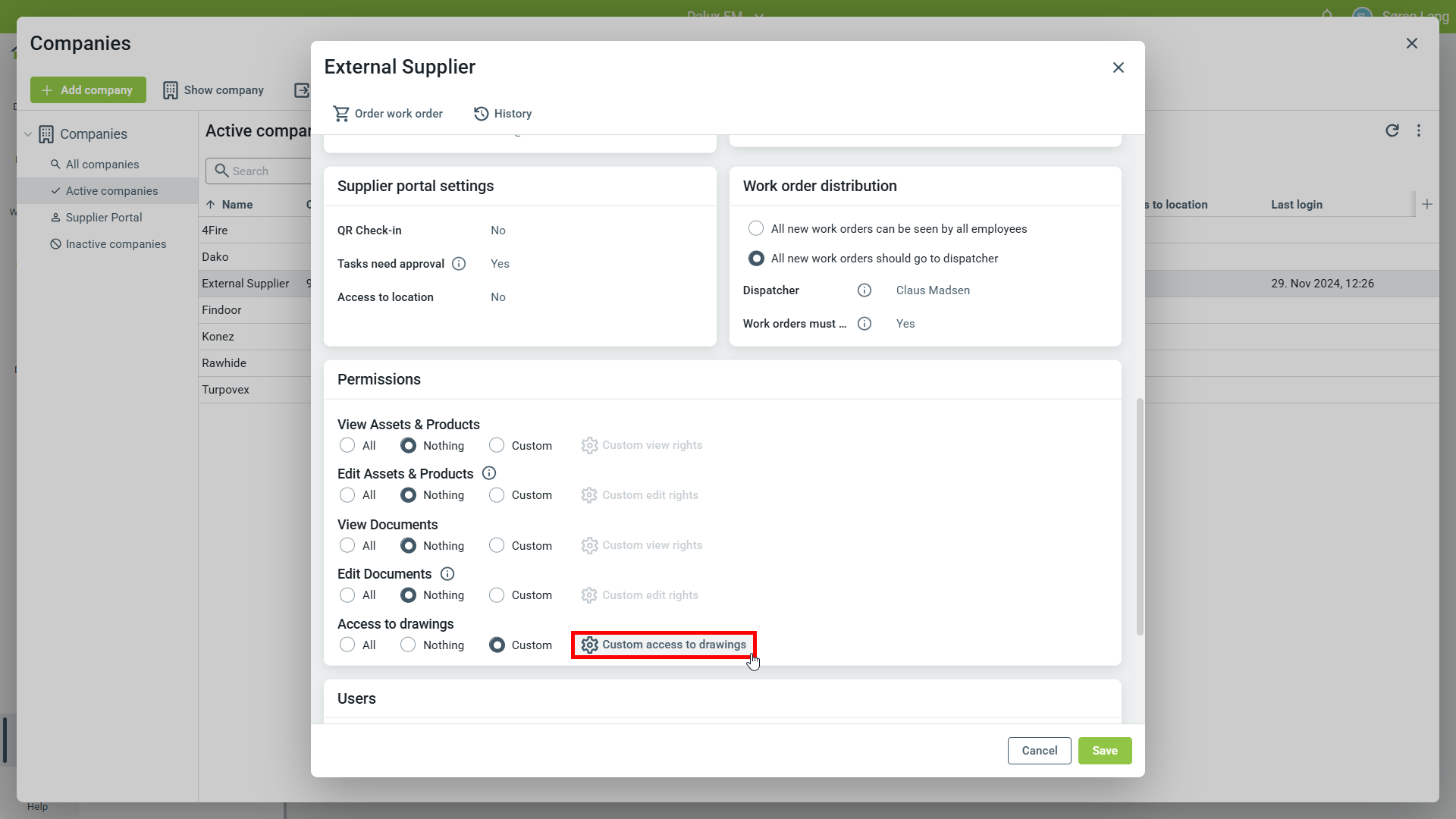
Task: Open Supplier Portal in the sidebar
Action: 104,218
